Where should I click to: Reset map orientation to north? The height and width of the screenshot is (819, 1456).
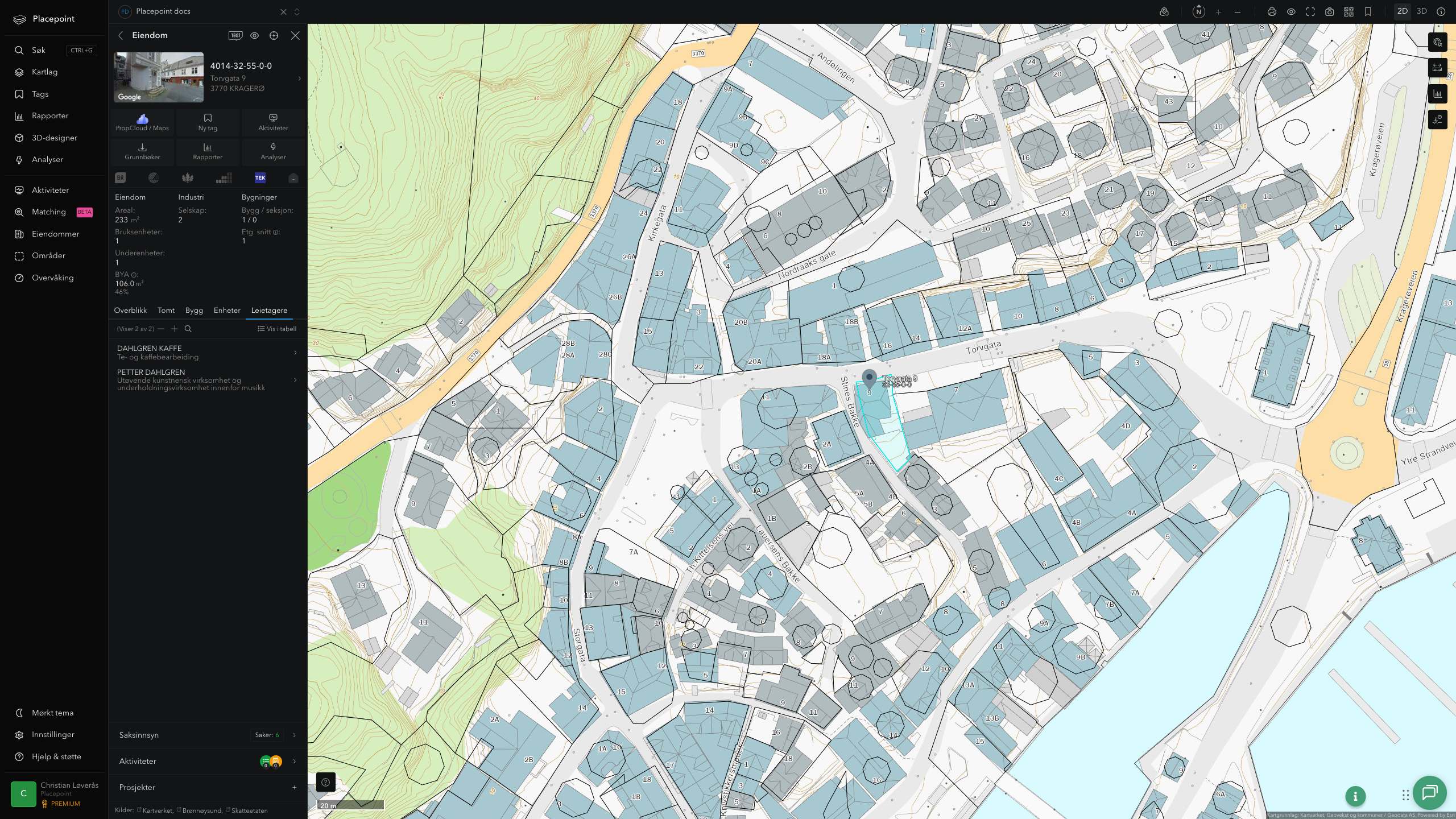coord(1198,11)
